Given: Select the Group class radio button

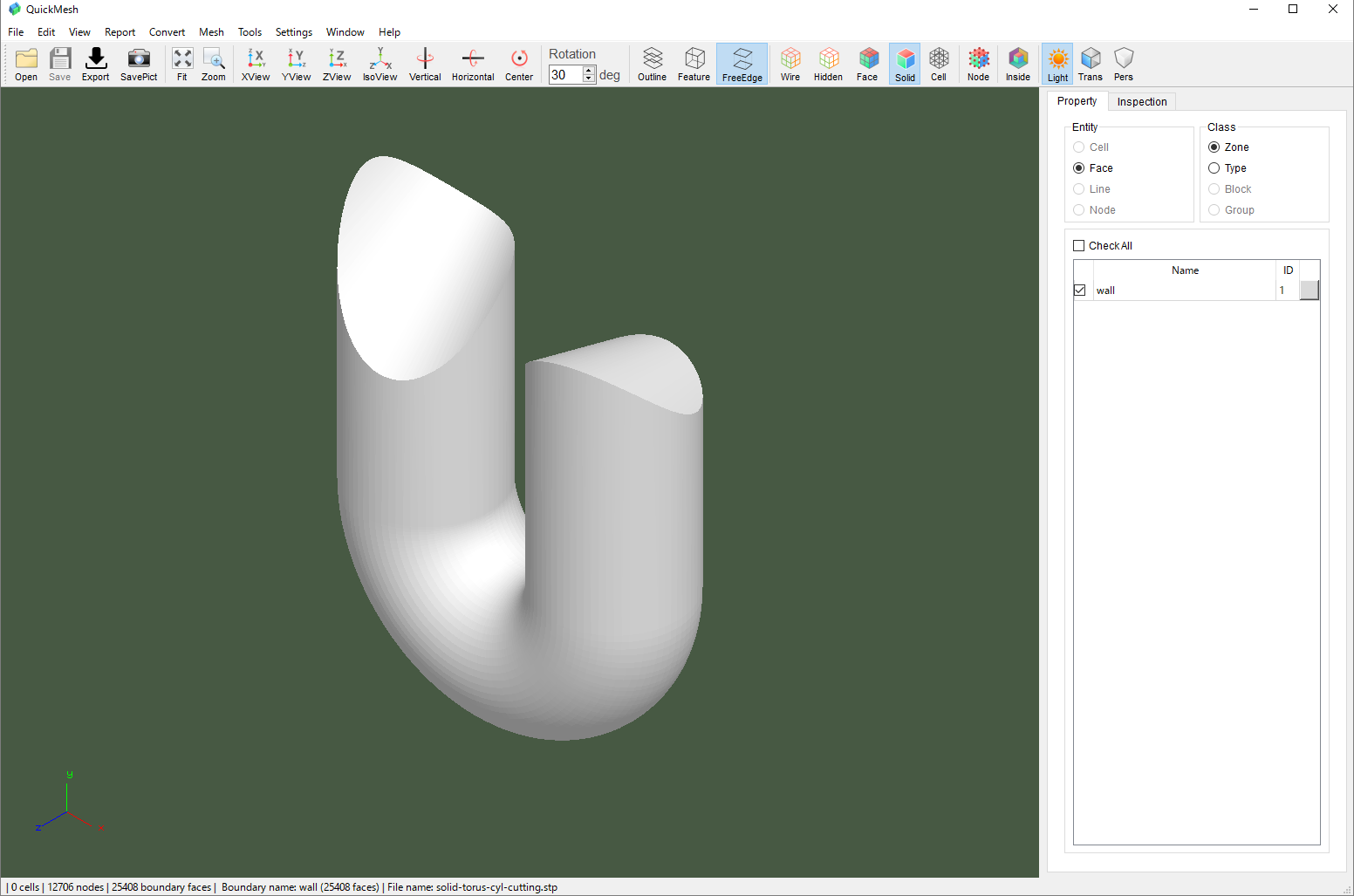Looking at the screenshot, I should tap(1214, 210).
